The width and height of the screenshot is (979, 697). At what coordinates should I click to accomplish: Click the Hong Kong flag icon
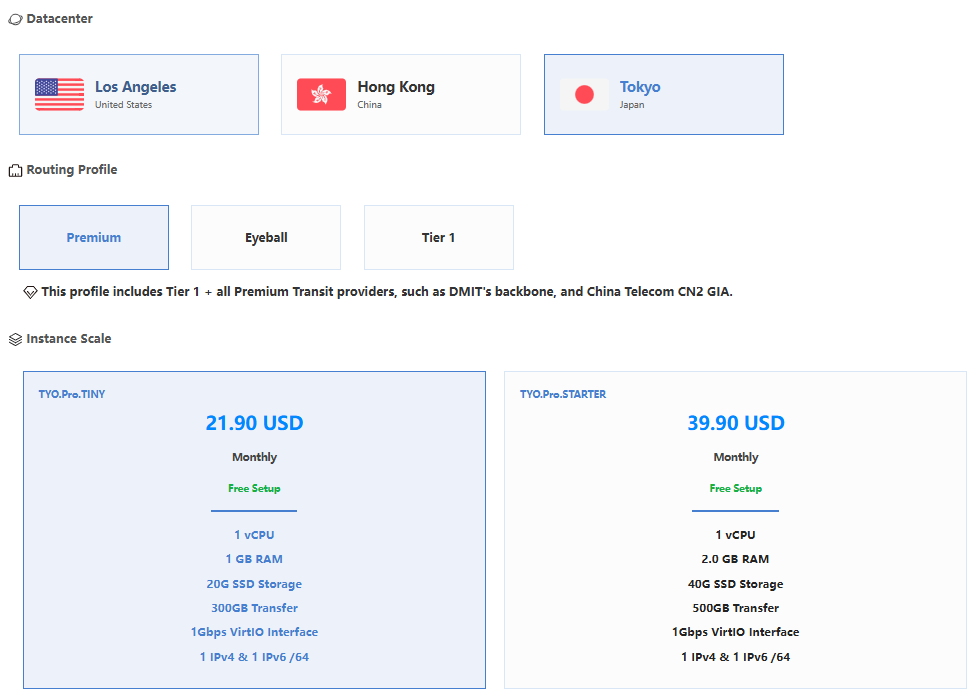tap(321, 94)
